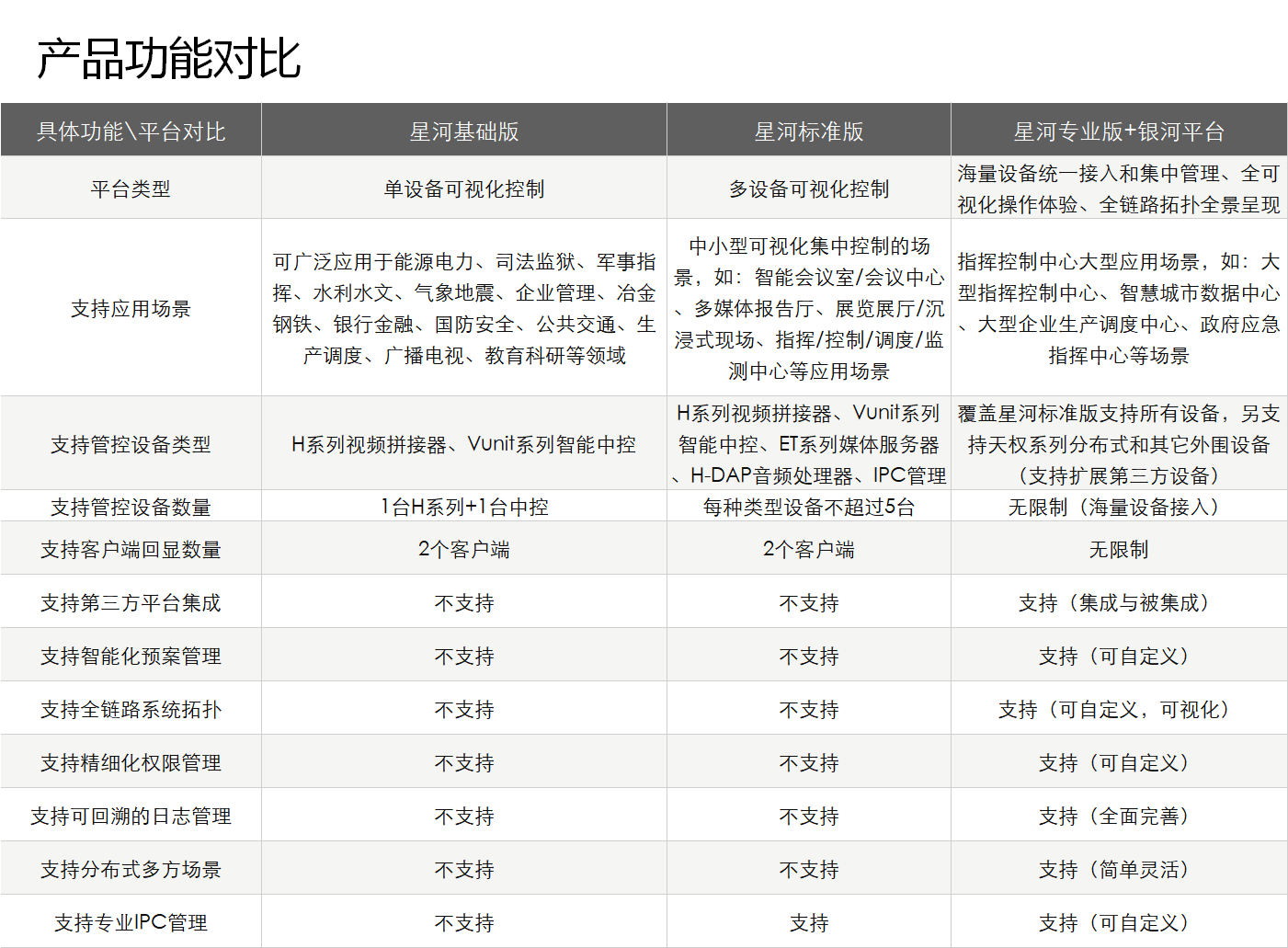Click cell 支持（简单灵活）
This screenshot has height=948, width=1288.
[x=1119, y=870]
